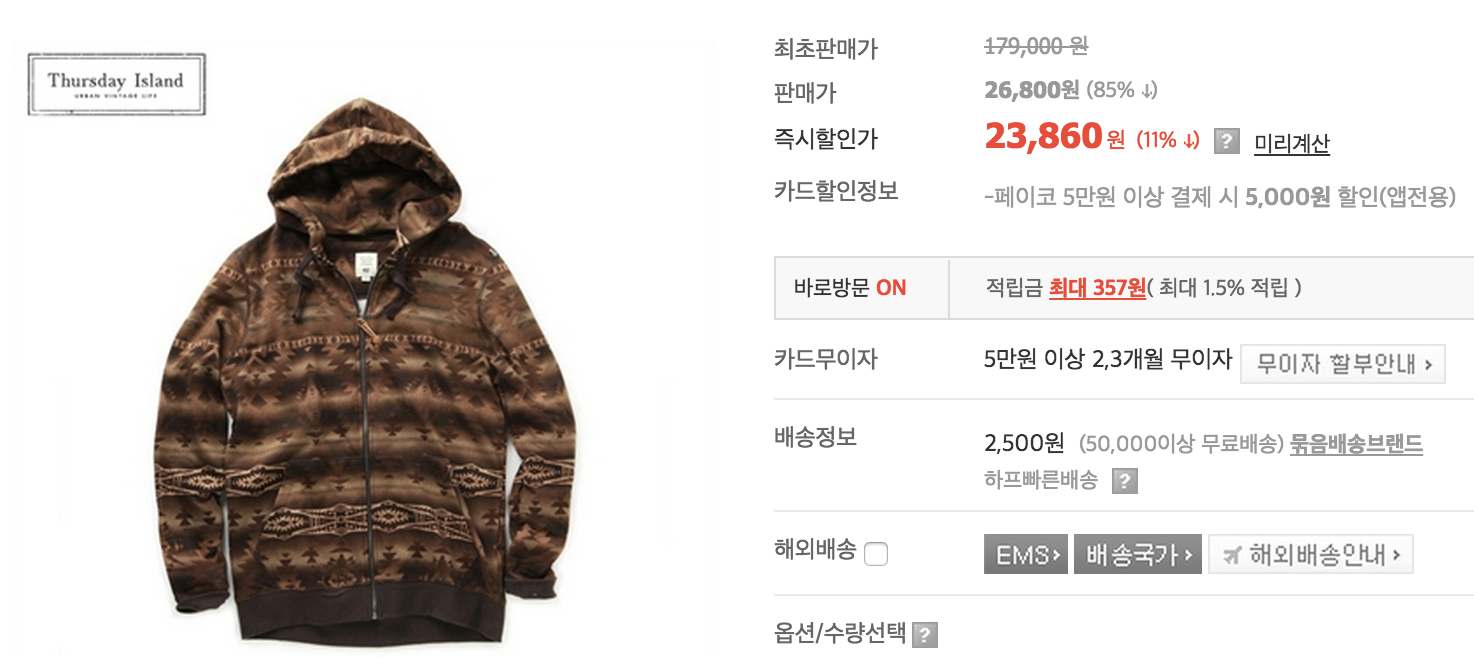Expand the EMS shipping info
This screenshot has width=1474, height=658.
coord(1026,554)
